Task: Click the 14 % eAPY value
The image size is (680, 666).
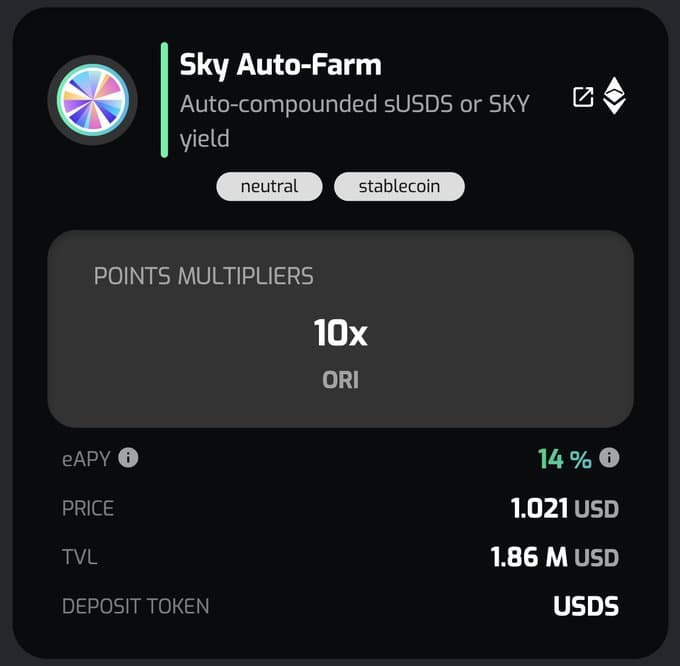Action: [x=565, y=459]
